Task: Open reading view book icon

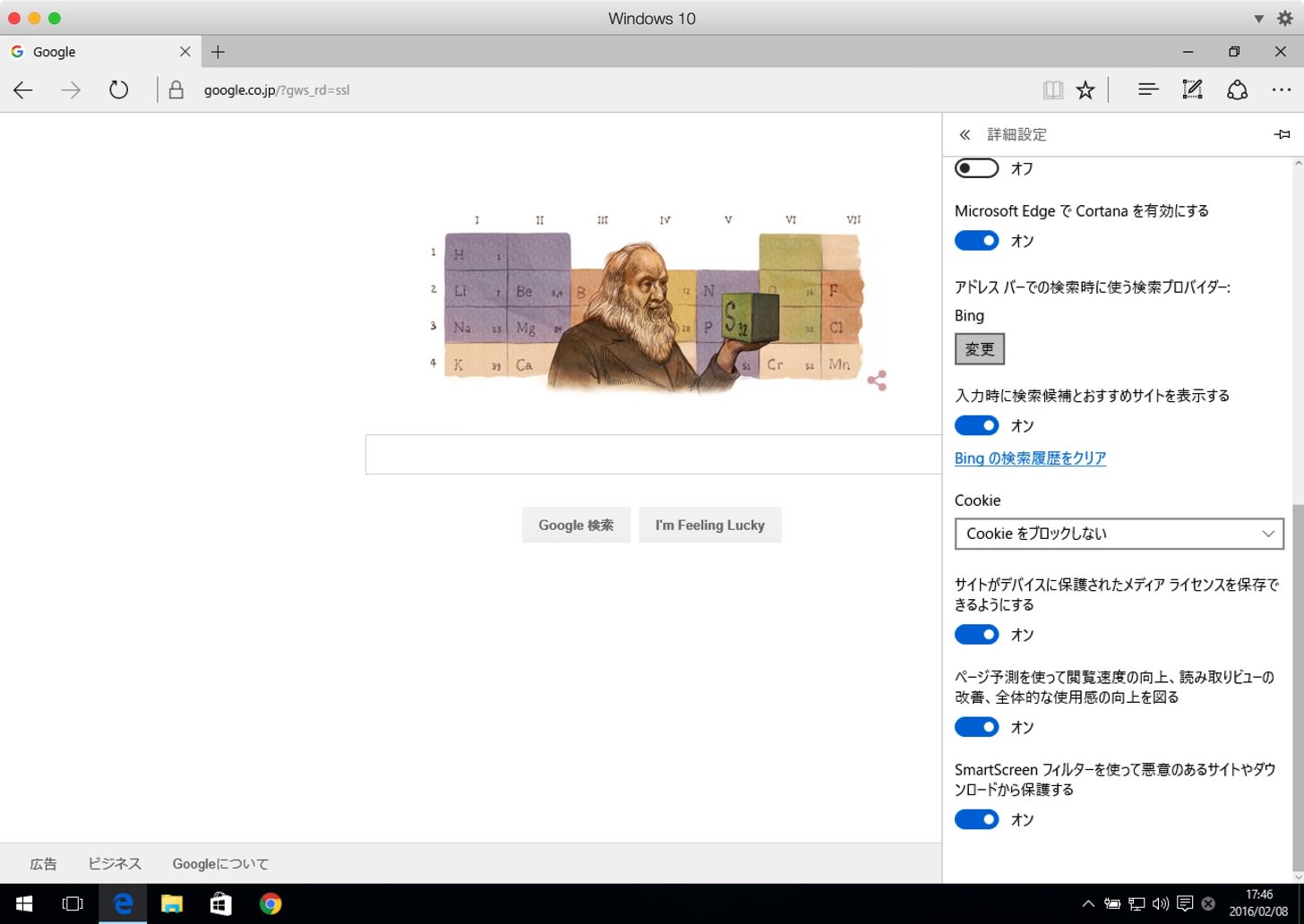Action: (1052, 90)
